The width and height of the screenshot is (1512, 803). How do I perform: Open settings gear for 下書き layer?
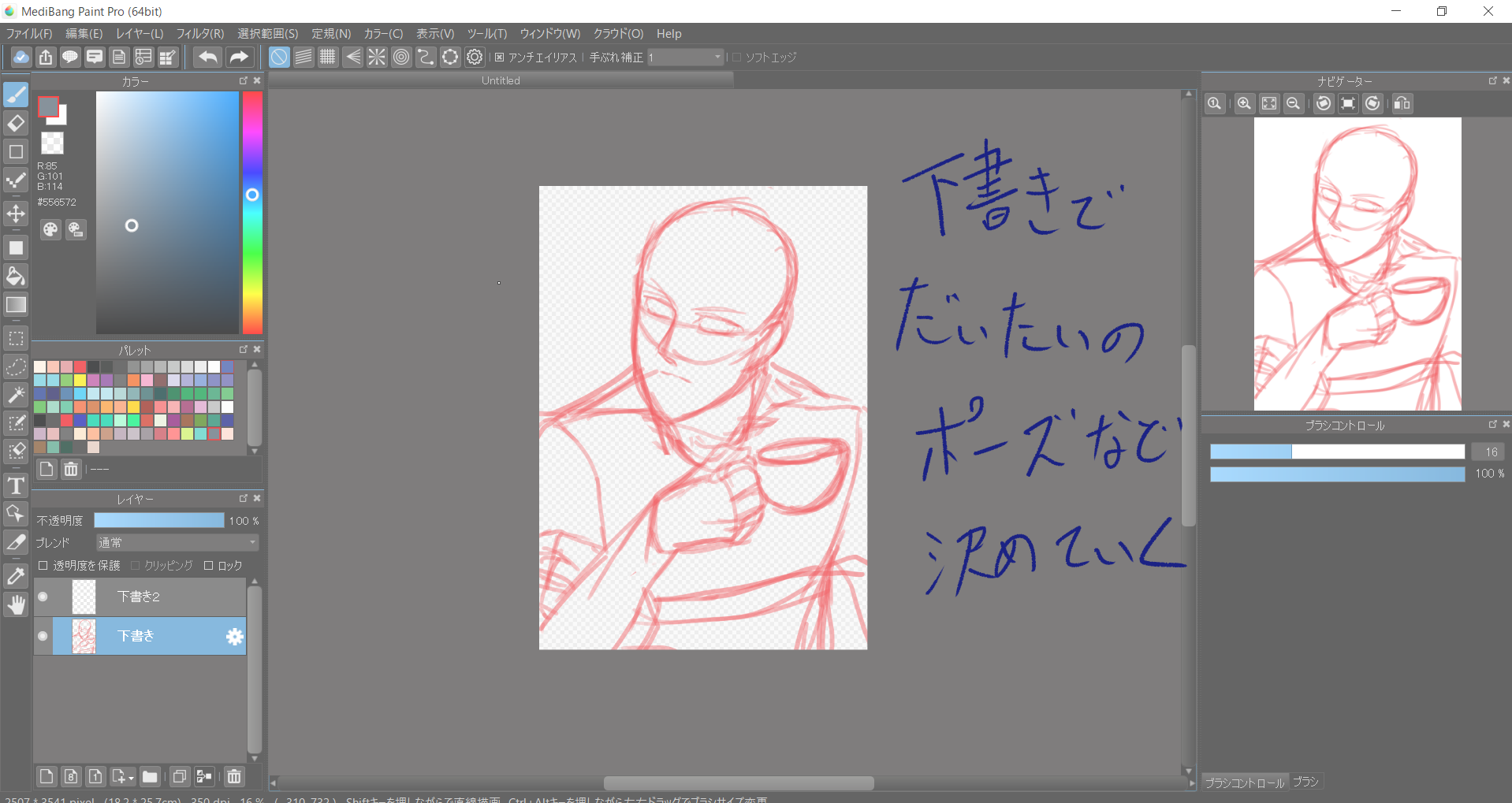coord(234,637)
